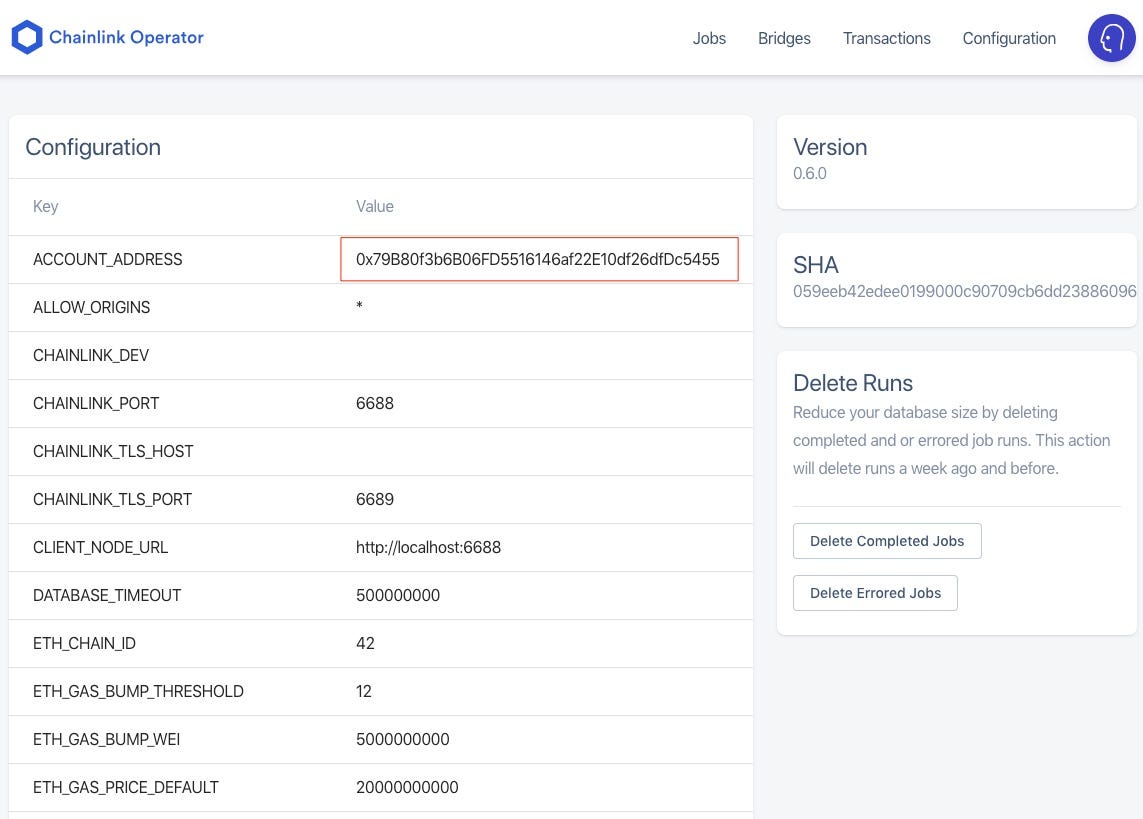Click the value 5000000000
Image resolution: width=1143 pixels, height=819 pixels.
coord(402,740)
